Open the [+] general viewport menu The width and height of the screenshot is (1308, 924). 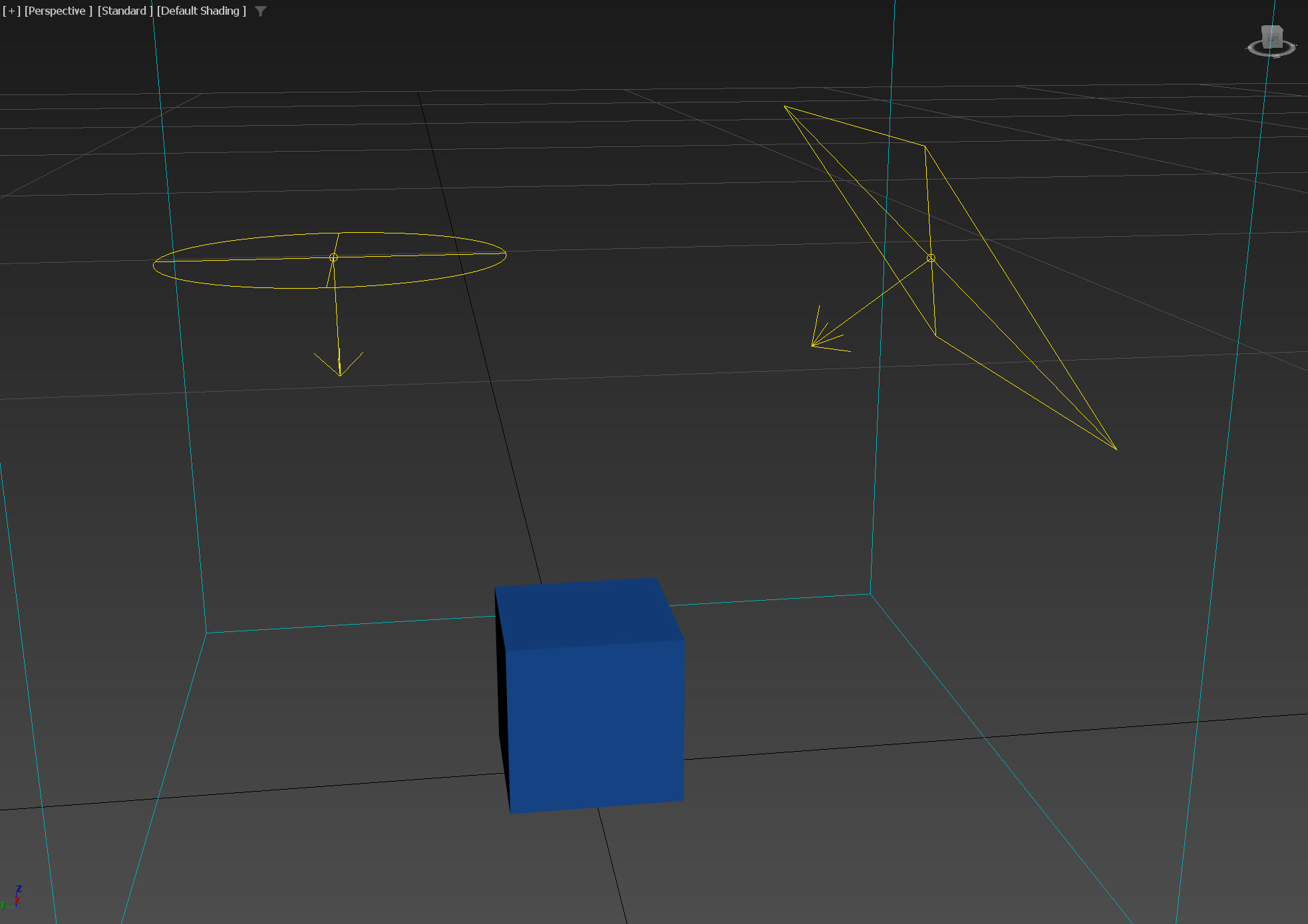tap(11, 11)
